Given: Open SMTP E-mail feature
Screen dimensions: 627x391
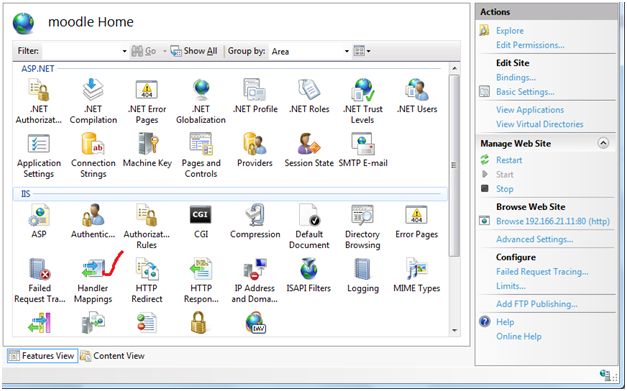Looking at the screenshot, I should [x=363, y=150].
